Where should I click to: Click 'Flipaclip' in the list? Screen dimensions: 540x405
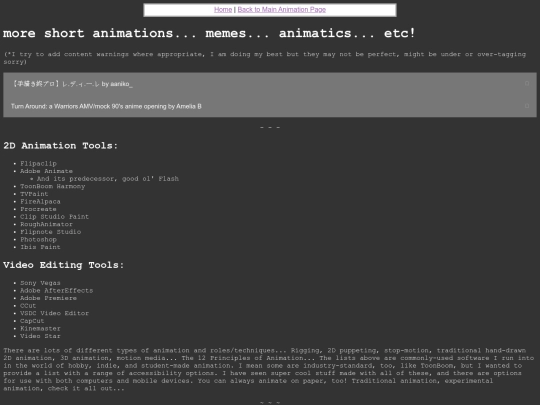pyautogui.click(x=38, y=164)
